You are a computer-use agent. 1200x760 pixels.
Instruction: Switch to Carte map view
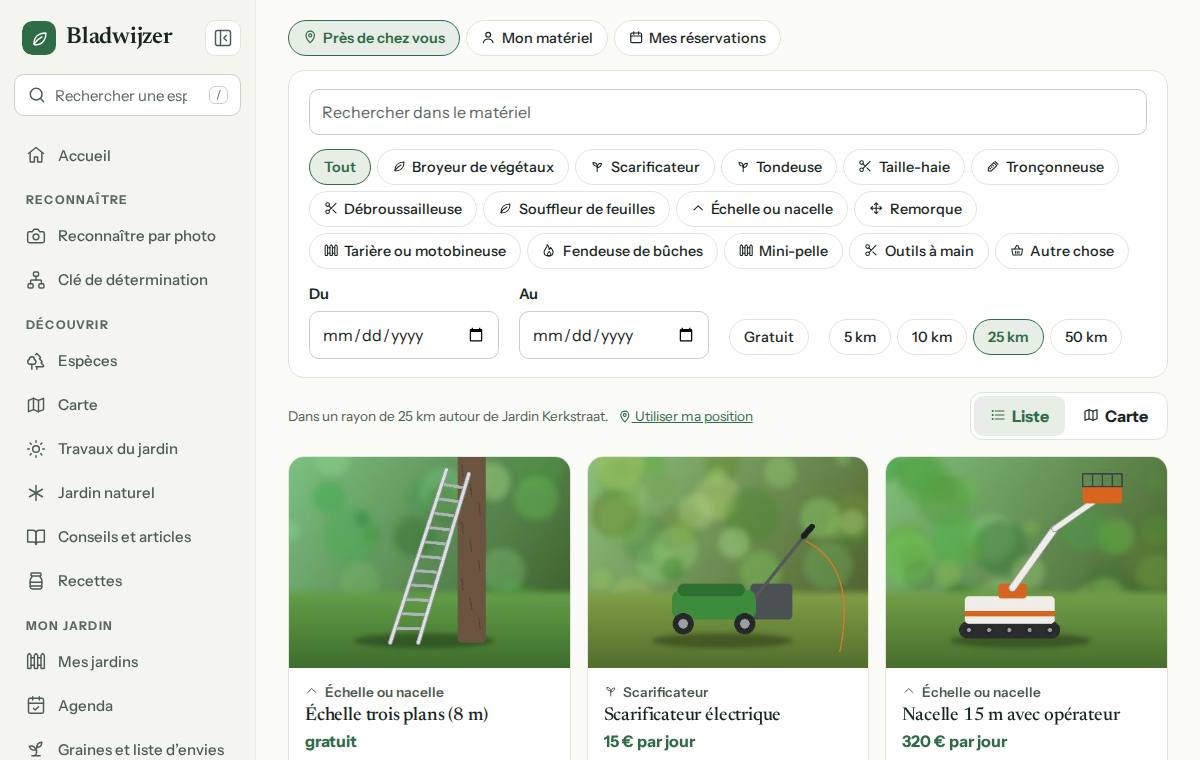tap(1115, 416)
